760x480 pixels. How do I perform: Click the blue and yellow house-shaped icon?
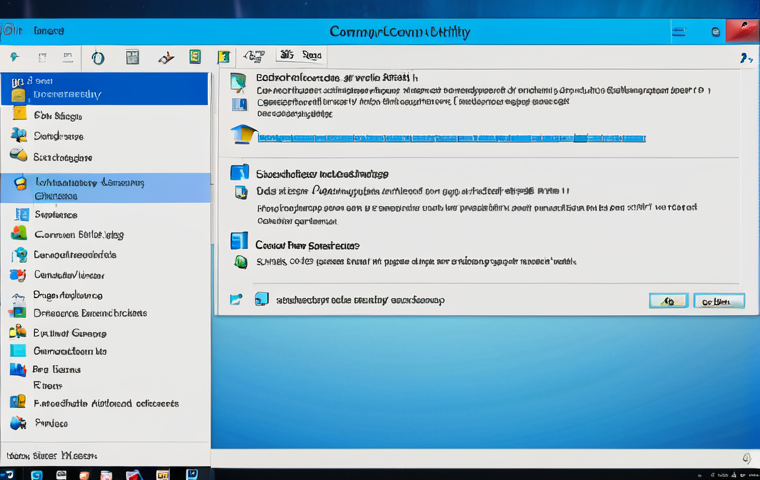coord(243,134)
